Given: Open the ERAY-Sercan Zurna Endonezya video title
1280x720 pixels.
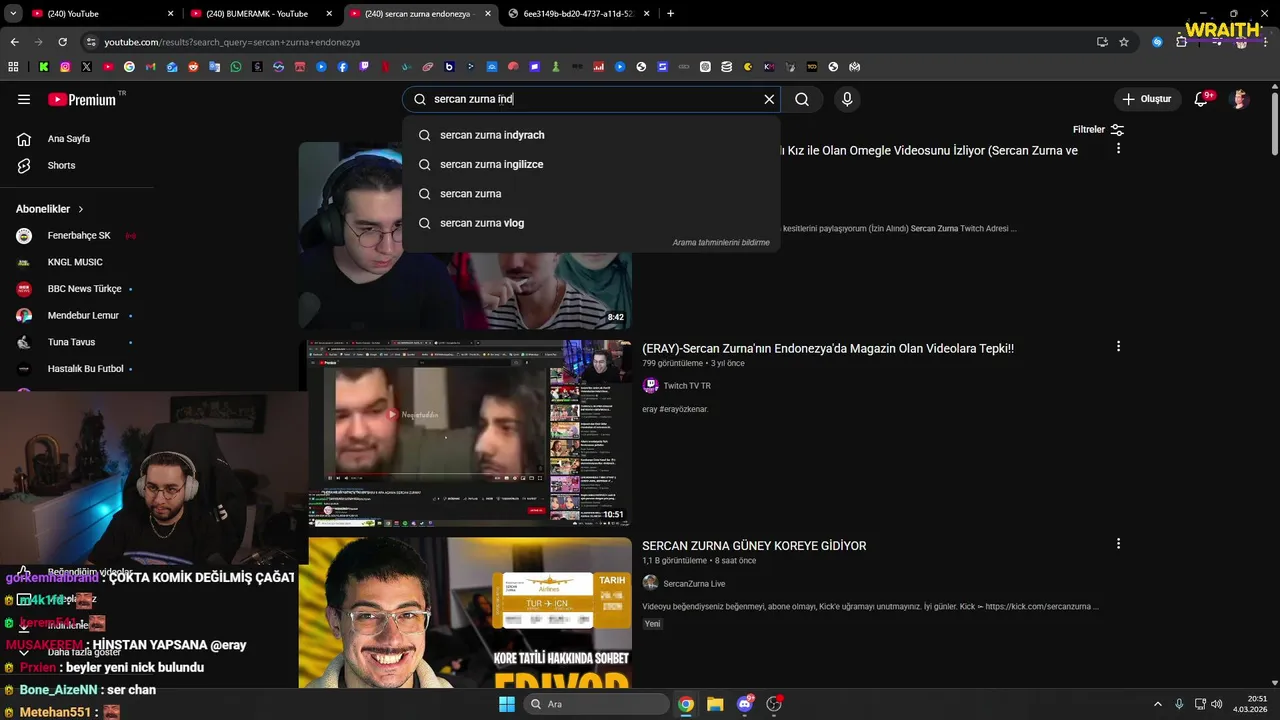Looking at the screenshot, I should coord(828,348).
